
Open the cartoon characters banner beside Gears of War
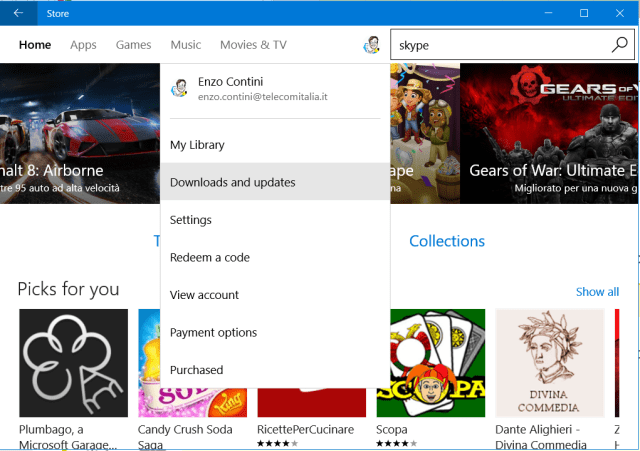[425, 133]
